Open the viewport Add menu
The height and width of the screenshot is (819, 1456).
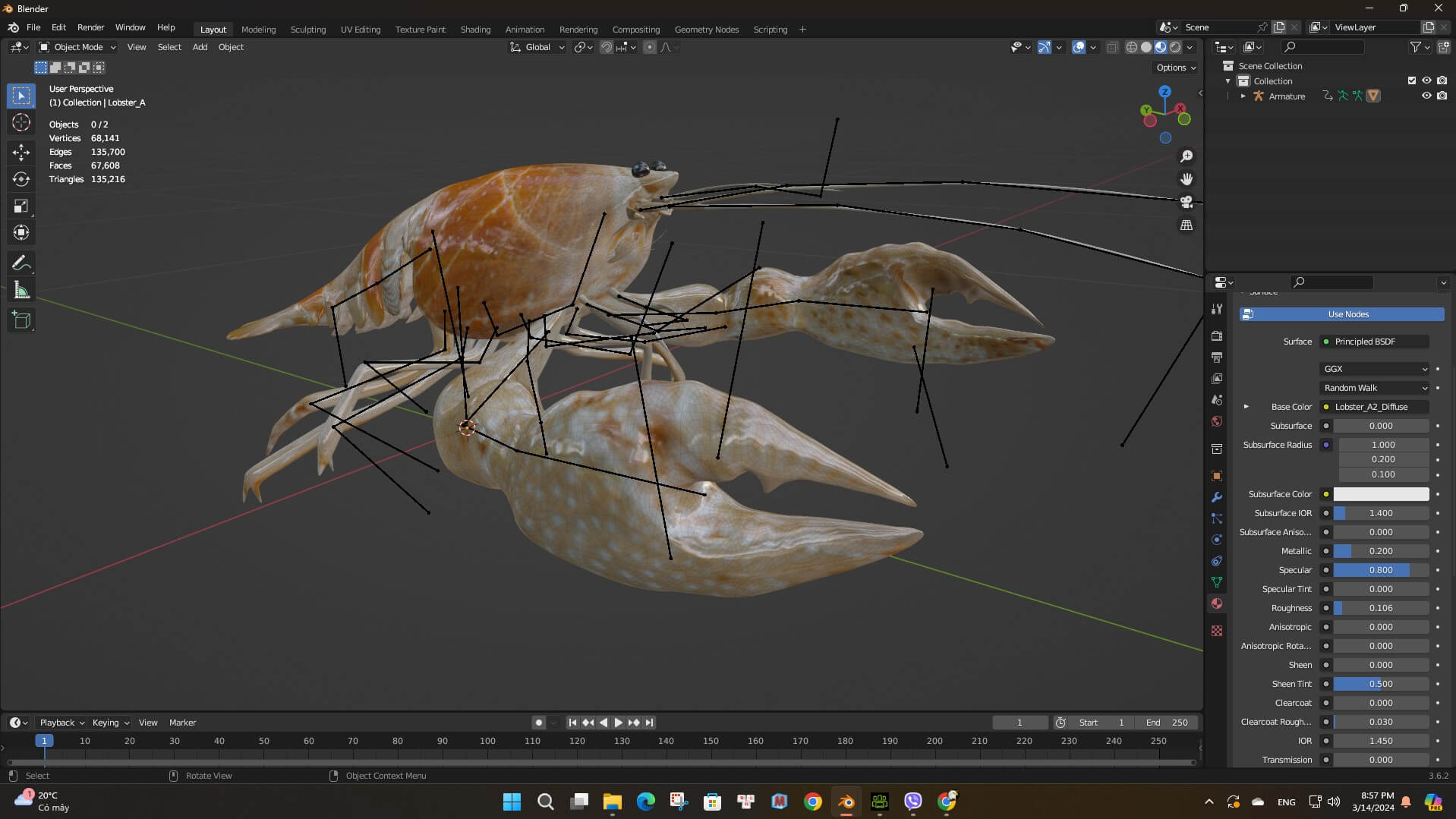pyautogui.click(x=200, y=47)
